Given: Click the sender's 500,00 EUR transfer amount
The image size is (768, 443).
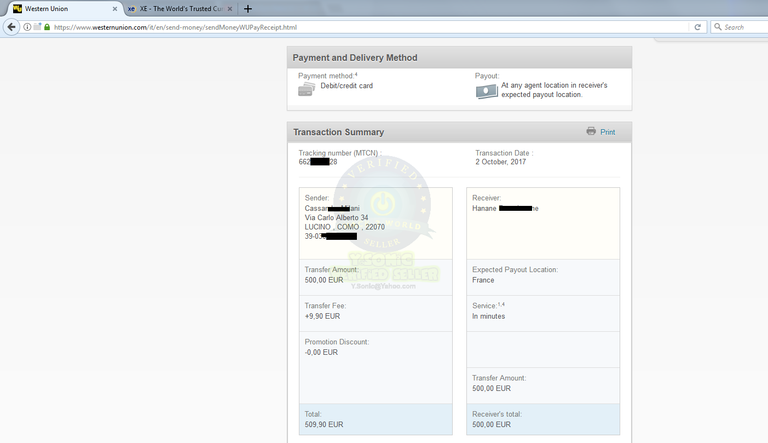Looking at the screenshot, I should (324, 280).
